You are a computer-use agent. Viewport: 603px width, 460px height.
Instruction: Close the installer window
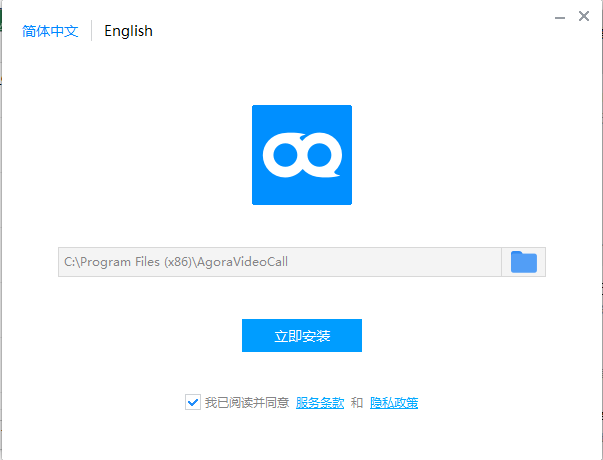point(584,17)
